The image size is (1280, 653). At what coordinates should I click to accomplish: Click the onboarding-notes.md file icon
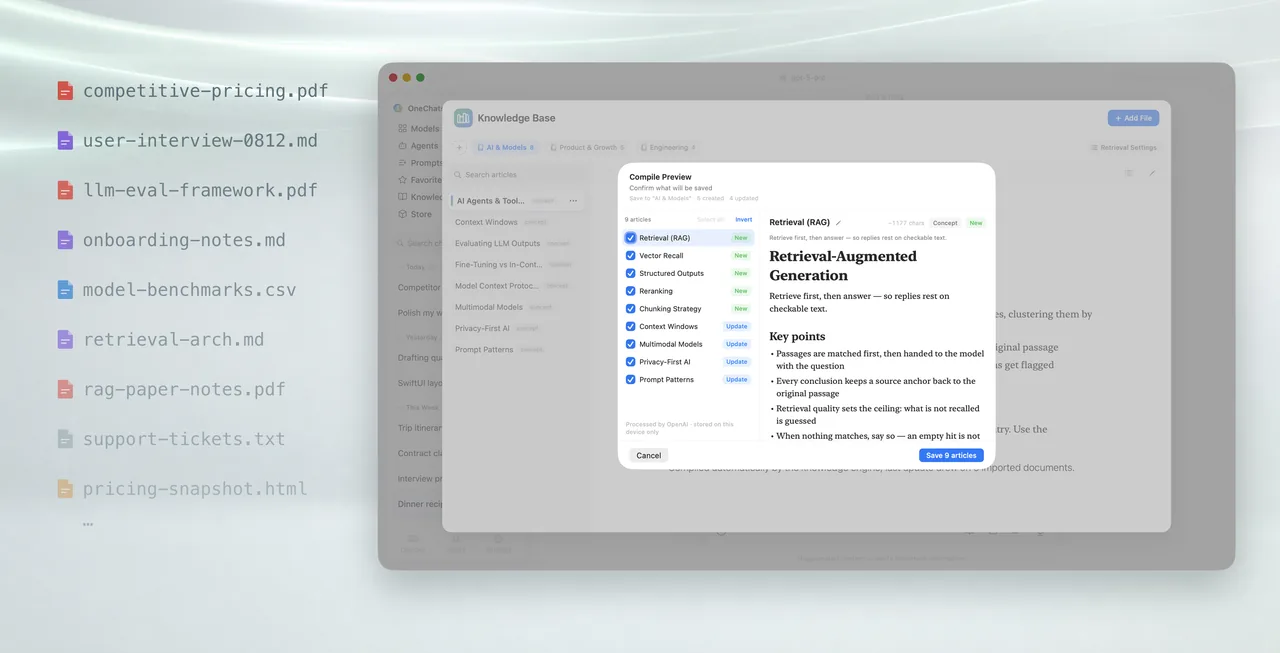pos(65,240)
